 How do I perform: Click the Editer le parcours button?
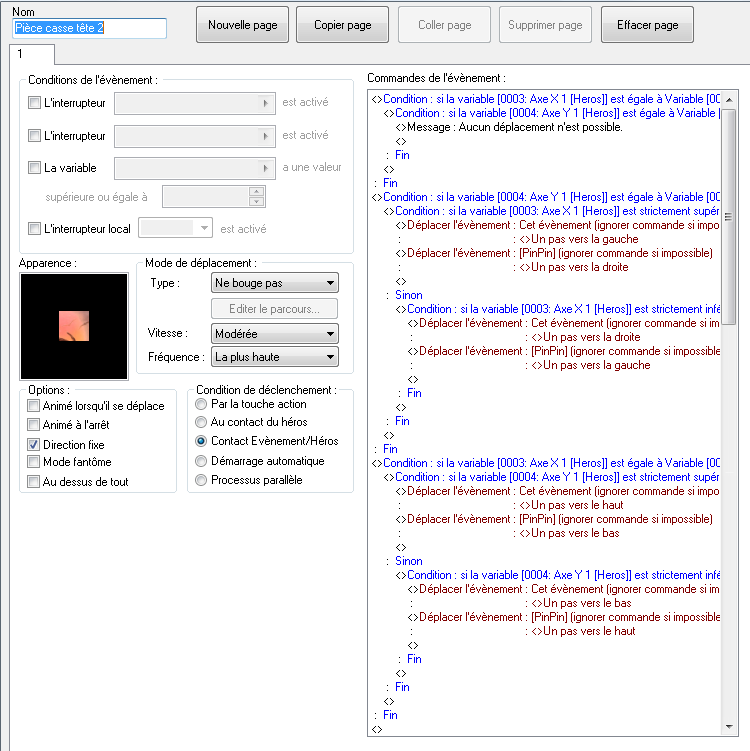274,309
